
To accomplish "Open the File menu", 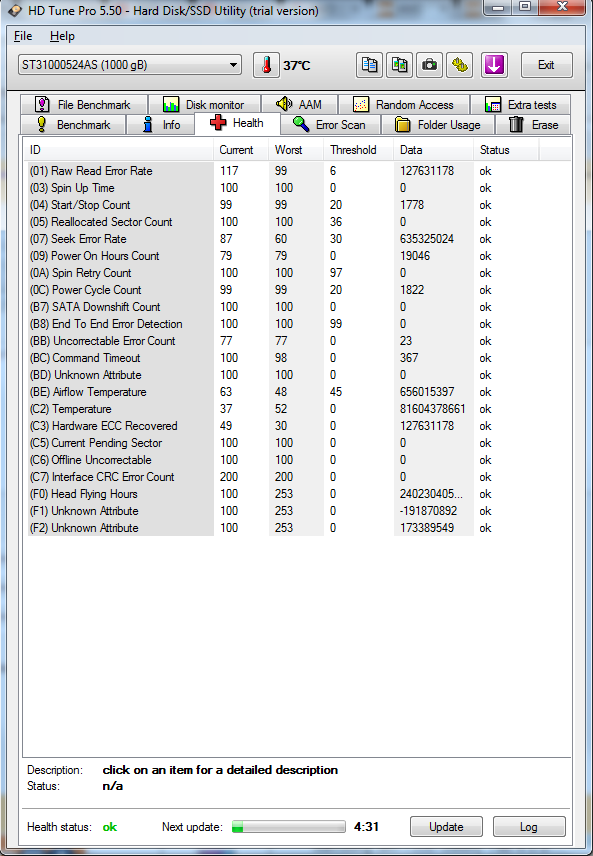I will tap(23, 36).
